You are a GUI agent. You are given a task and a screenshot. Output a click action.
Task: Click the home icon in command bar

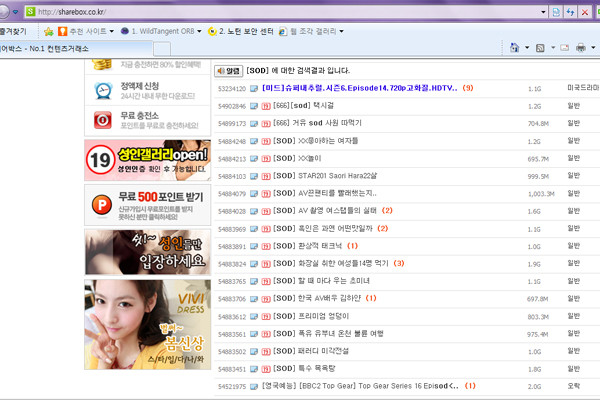515,47
